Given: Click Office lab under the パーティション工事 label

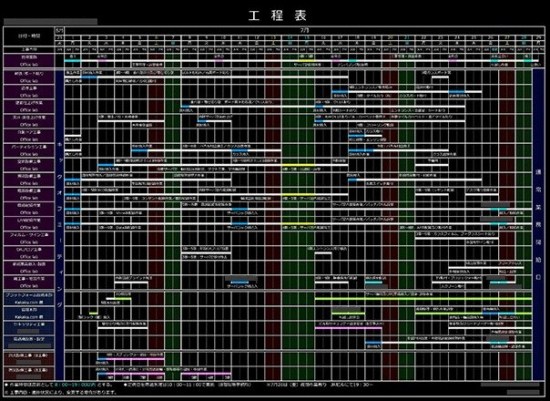Looking at the screenshot, I should pos(29,154).
